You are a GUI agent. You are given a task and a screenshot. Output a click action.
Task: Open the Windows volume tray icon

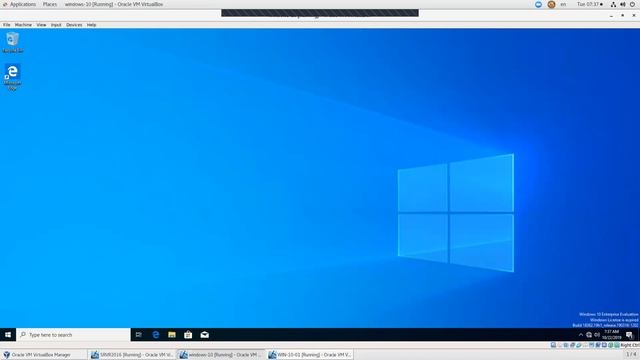click(597, 335)
